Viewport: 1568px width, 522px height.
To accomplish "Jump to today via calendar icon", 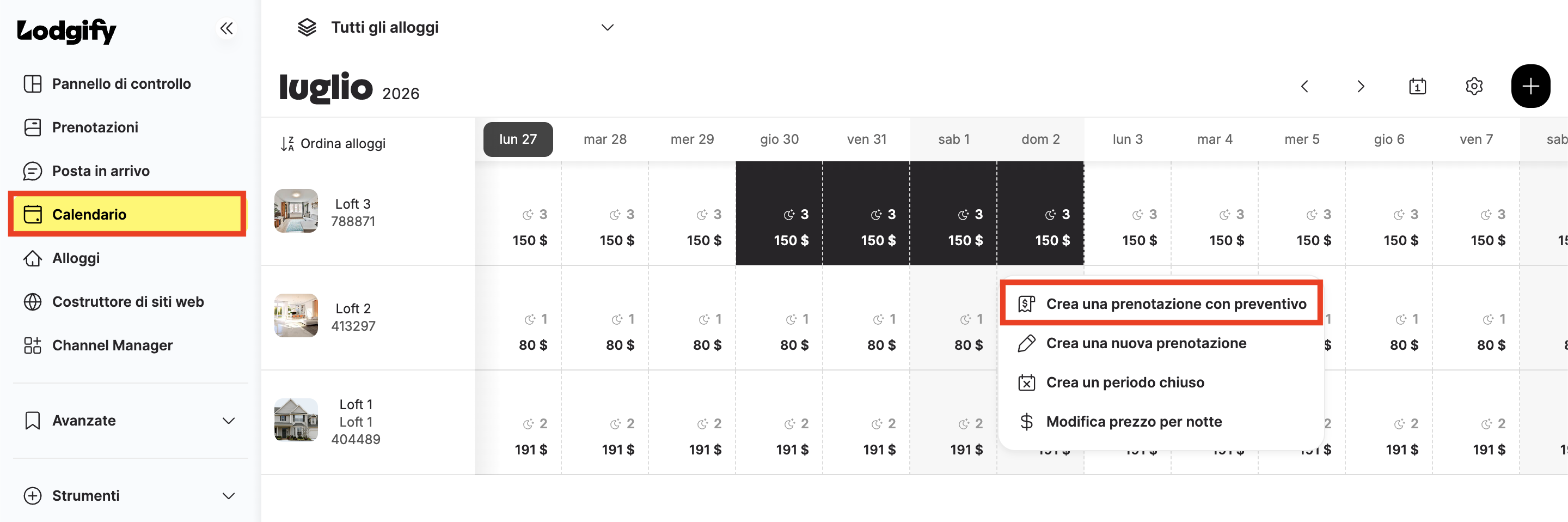I will tap(1417, 86).
